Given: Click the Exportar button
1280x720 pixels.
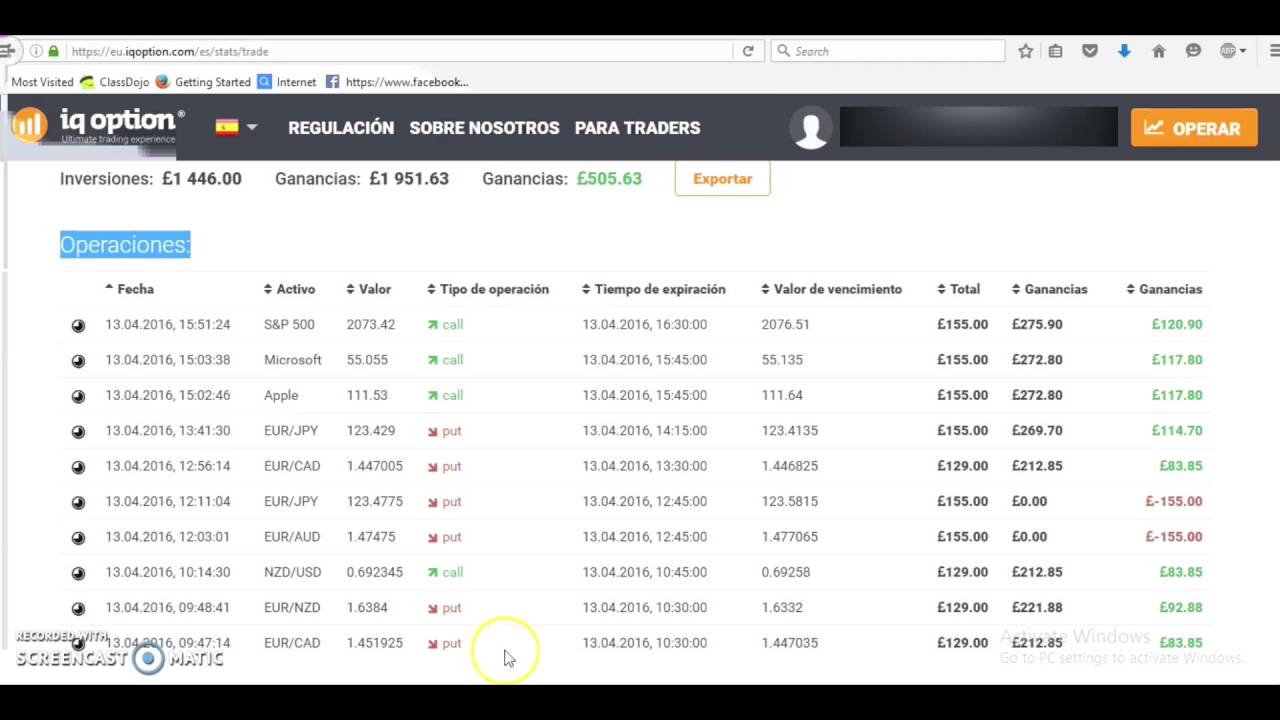Looking at the screenshot, I should tap(722, 179).
